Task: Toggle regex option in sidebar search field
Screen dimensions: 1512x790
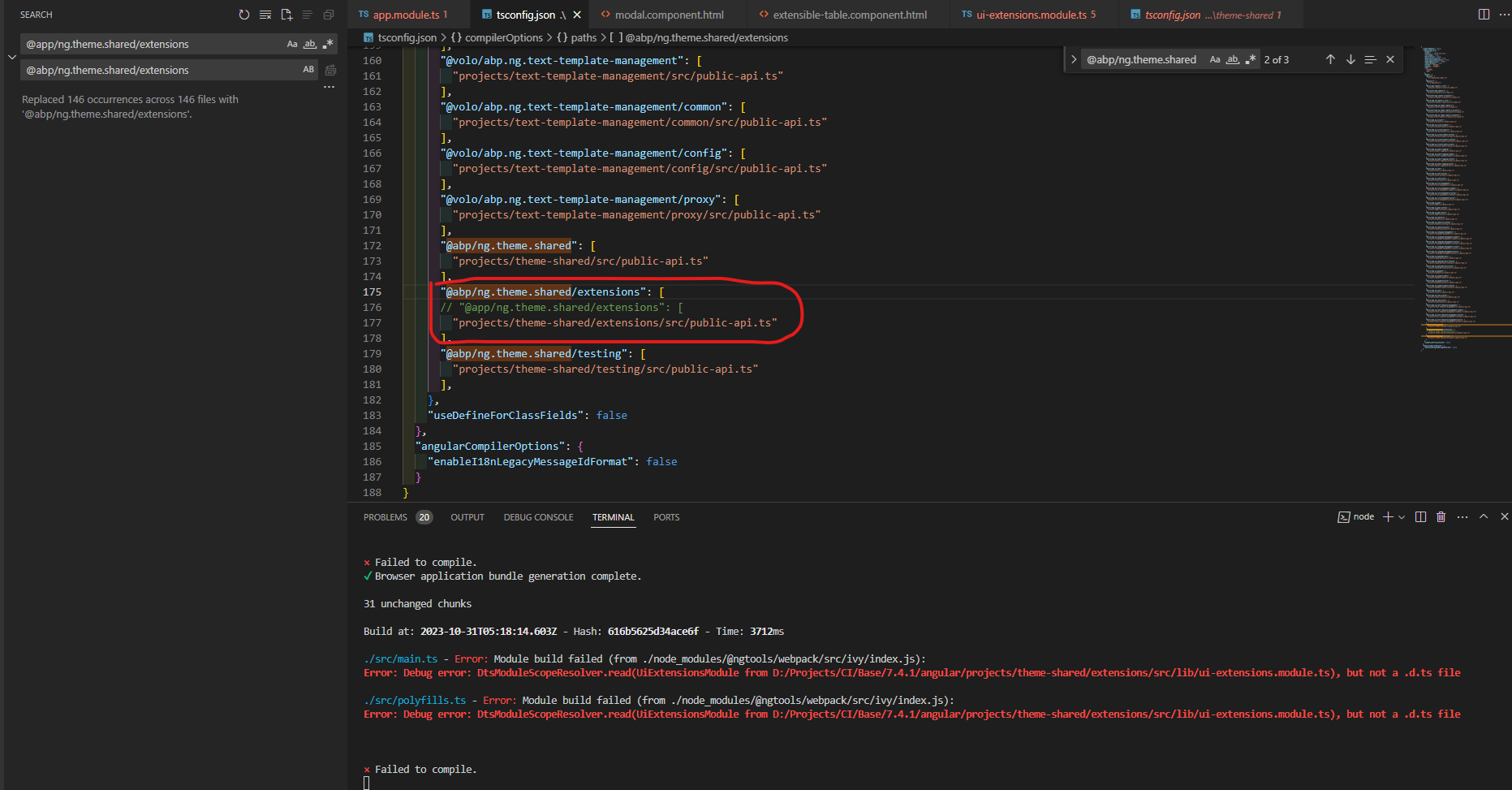Action: click(328, 45)
